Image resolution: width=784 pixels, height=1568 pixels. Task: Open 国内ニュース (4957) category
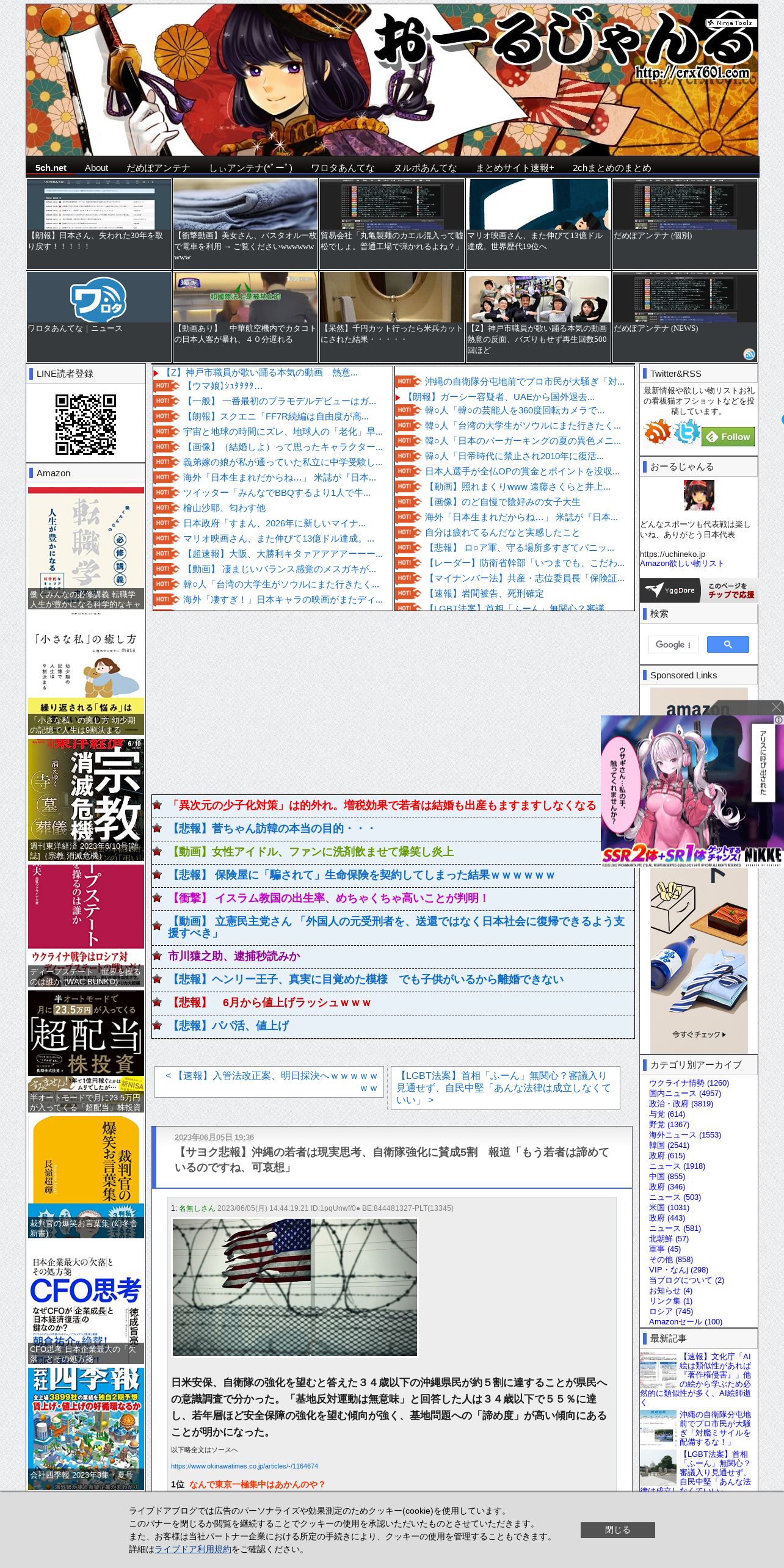click(685, 1094)
